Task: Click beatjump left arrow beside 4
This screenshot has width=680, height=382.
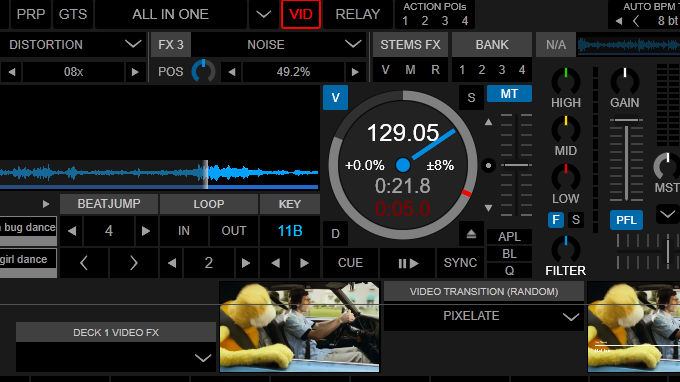Action: pos(72,231)
